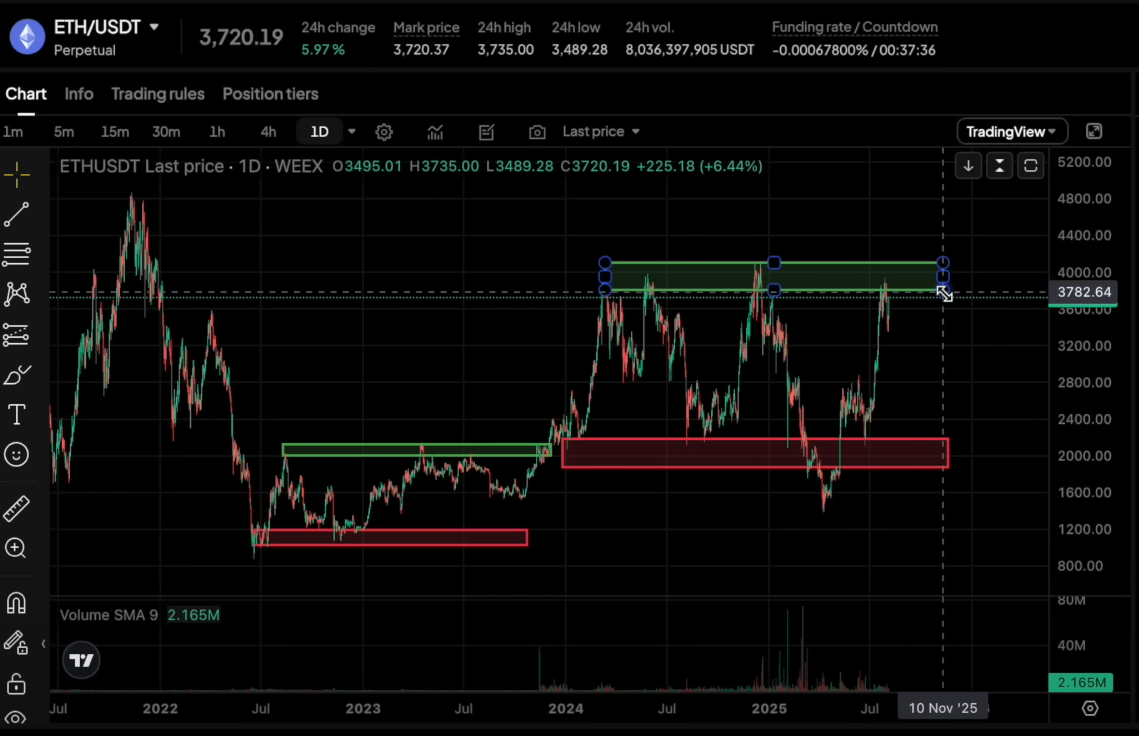Open the Position tiers tab
Screen dimensions: 1139x736
(270, 94)
